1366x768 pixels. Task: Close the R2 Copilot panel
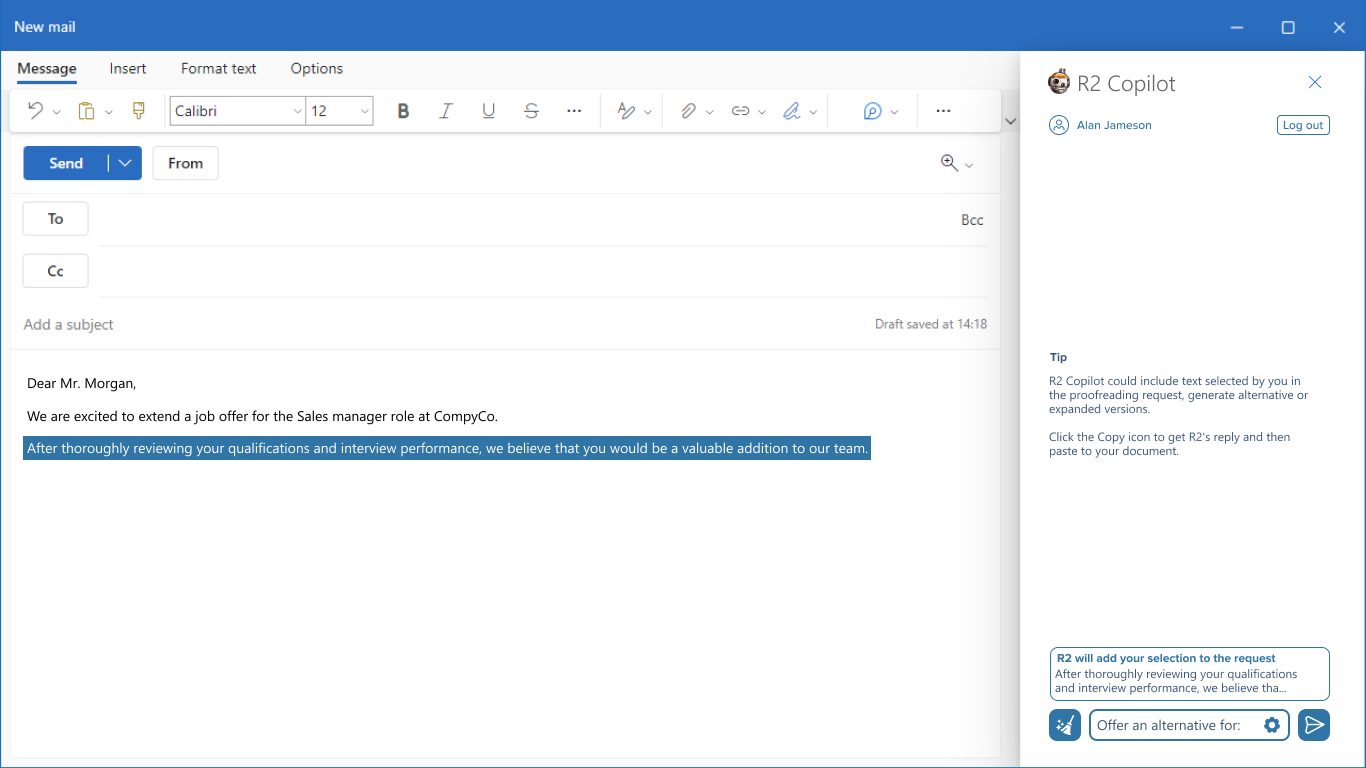[1315, 82]
